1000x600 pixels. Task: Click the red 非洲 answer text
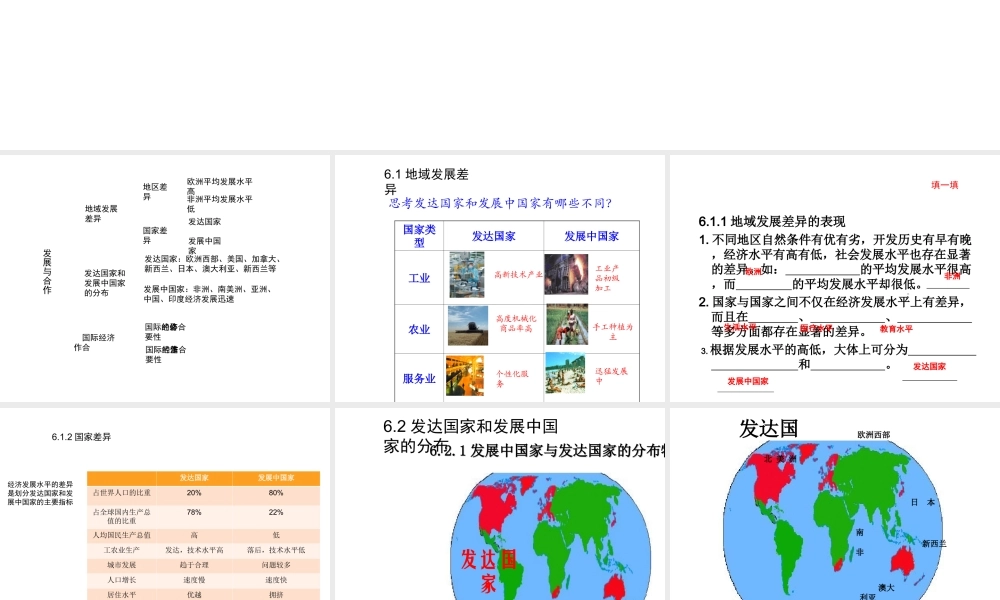[x=952, y=276]
